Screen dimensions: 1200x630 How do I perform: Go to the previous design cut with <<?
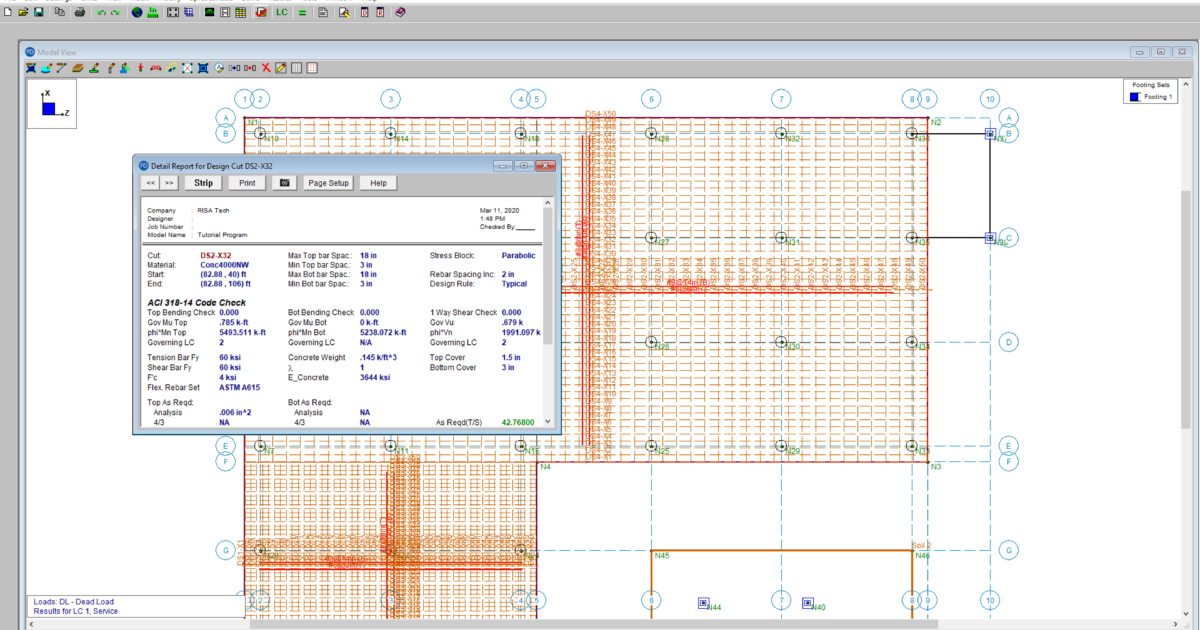(x=150, y=183)
